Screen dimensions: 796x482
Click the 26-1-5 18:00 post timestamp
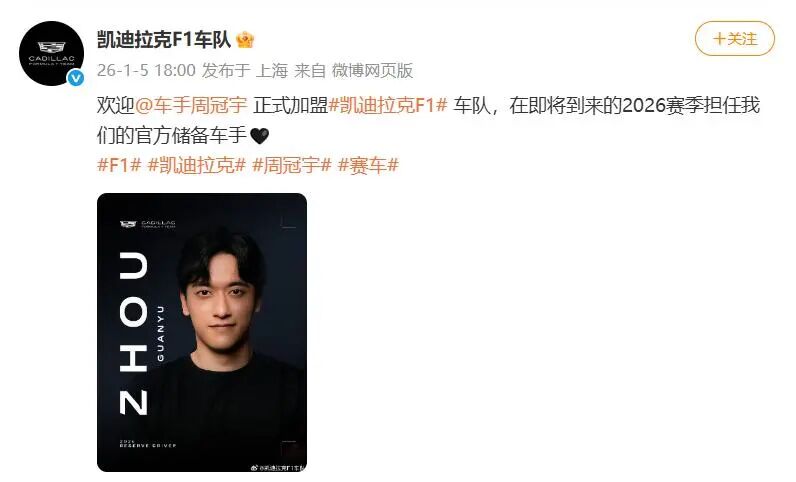(x=146, y=70)
